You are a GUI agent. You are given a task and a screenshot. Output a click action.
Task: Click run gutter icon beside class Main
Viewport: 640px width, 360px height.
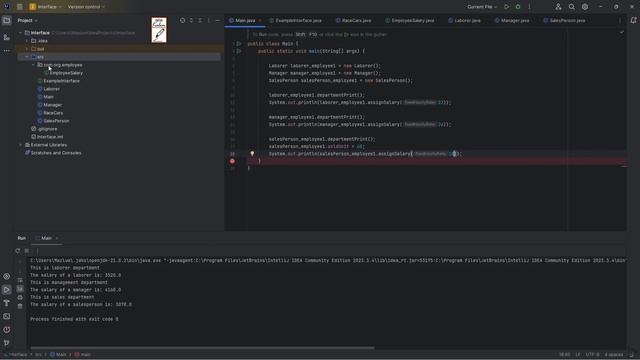pos(239,44)
